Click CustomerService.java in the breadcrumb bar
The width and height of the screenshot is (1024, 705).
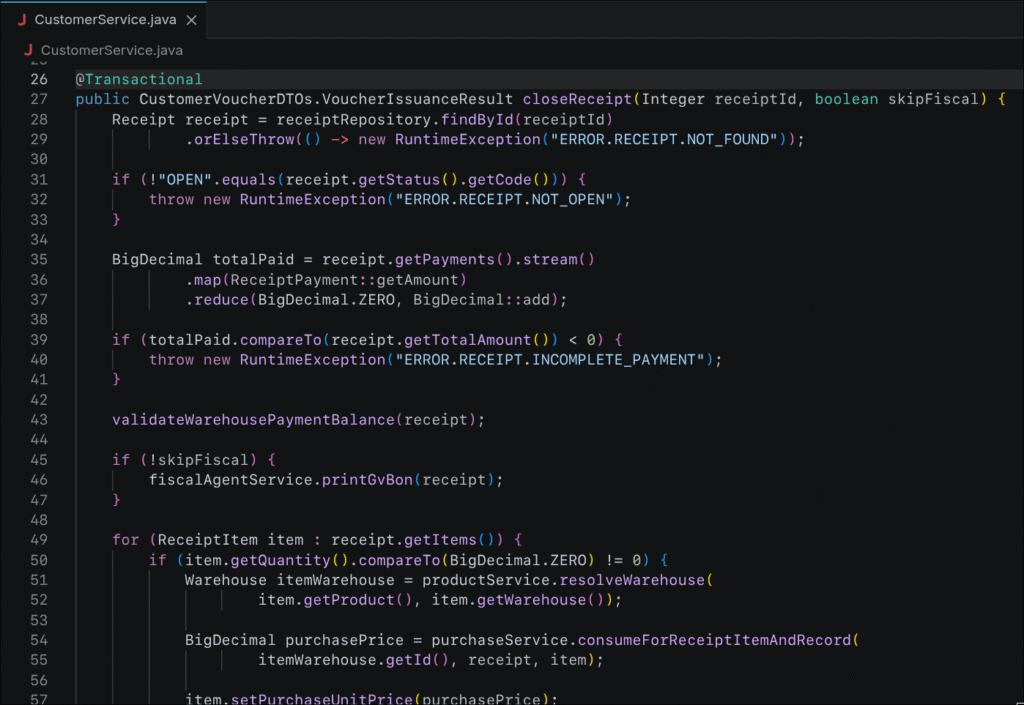pos(112,50)
